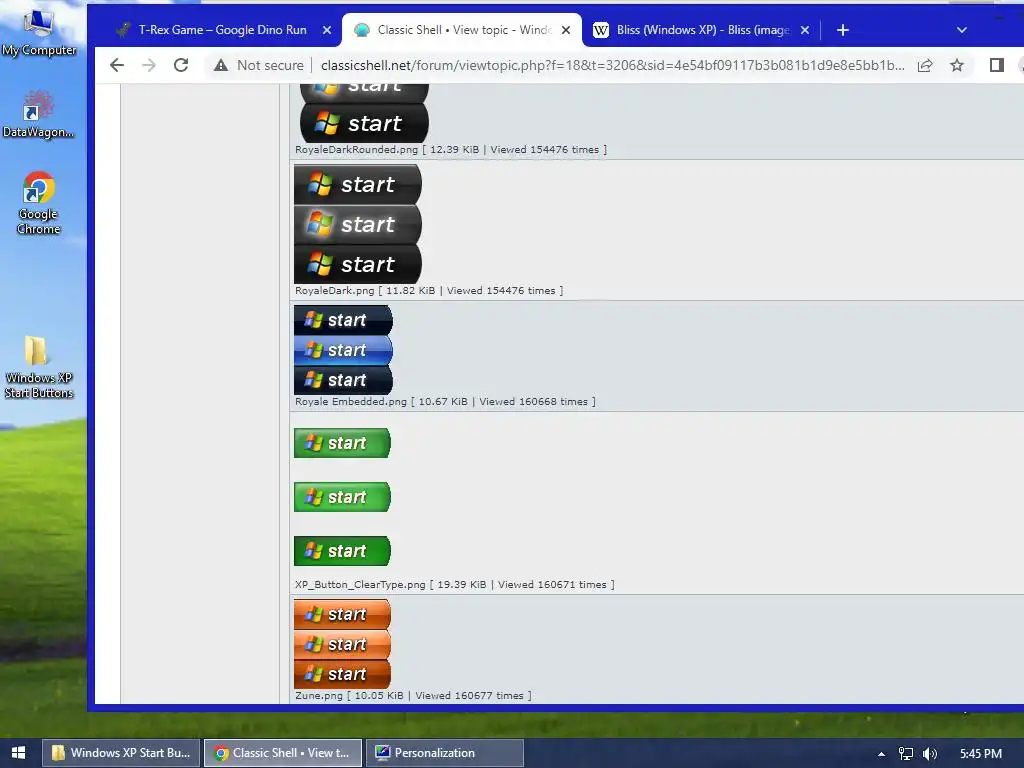Click the XP_Button_ClearType.png green start image
Viewport: 1024px width, 768px height.
click(x=342, y=497)
